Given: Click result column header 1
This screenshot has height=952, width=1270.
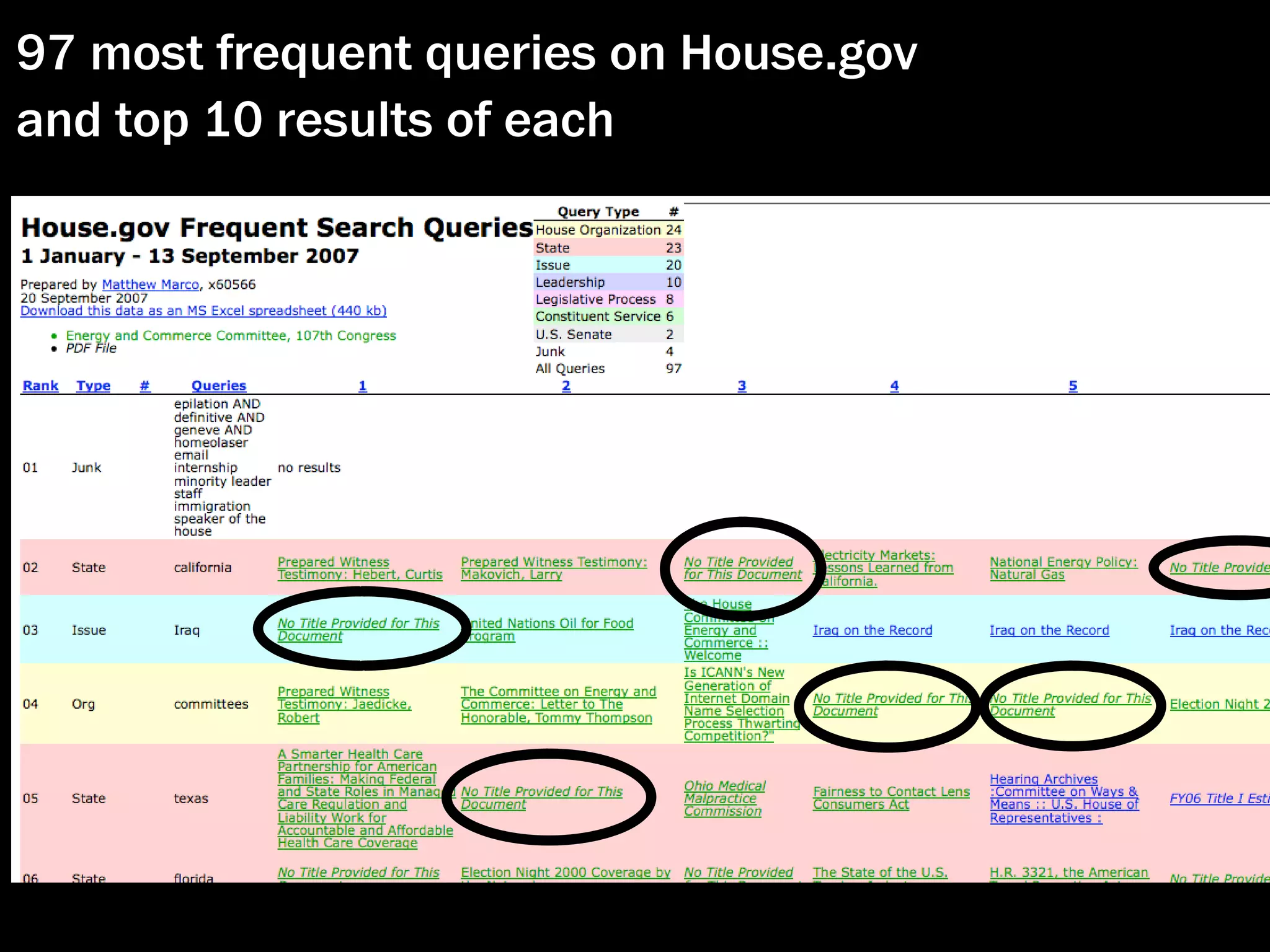Looking at the screenshot, I should click(363, 386).
